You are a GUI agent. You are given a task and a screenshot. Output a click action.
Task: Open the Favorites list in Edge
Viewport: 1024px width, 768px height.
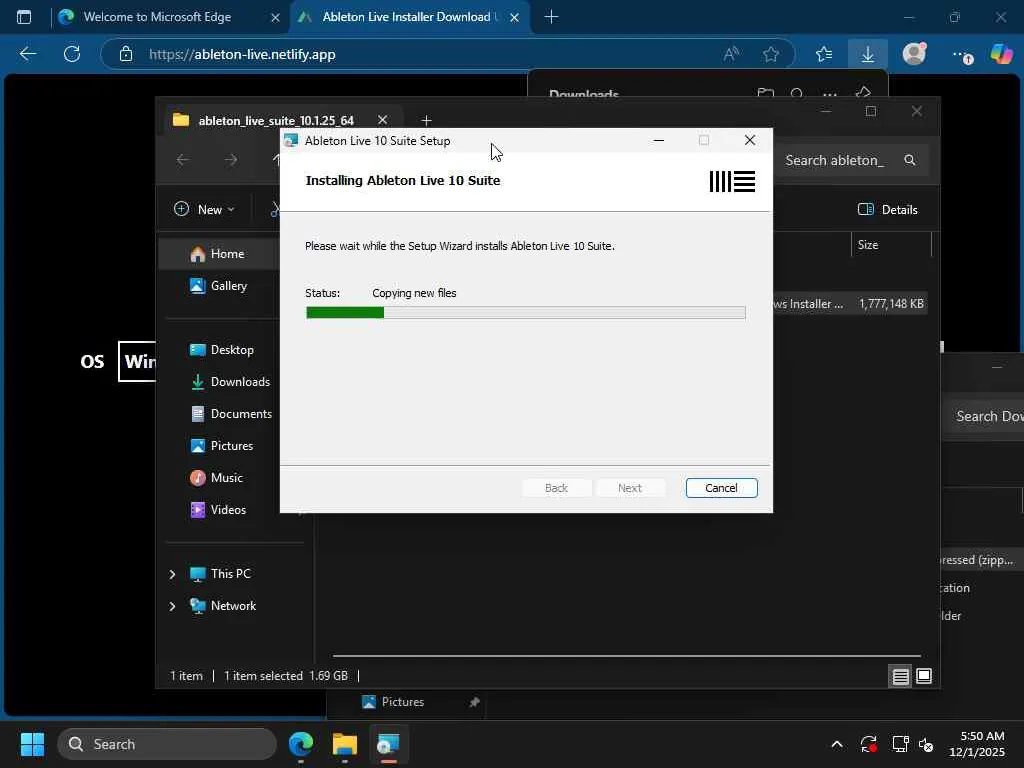tap(824, 54)
